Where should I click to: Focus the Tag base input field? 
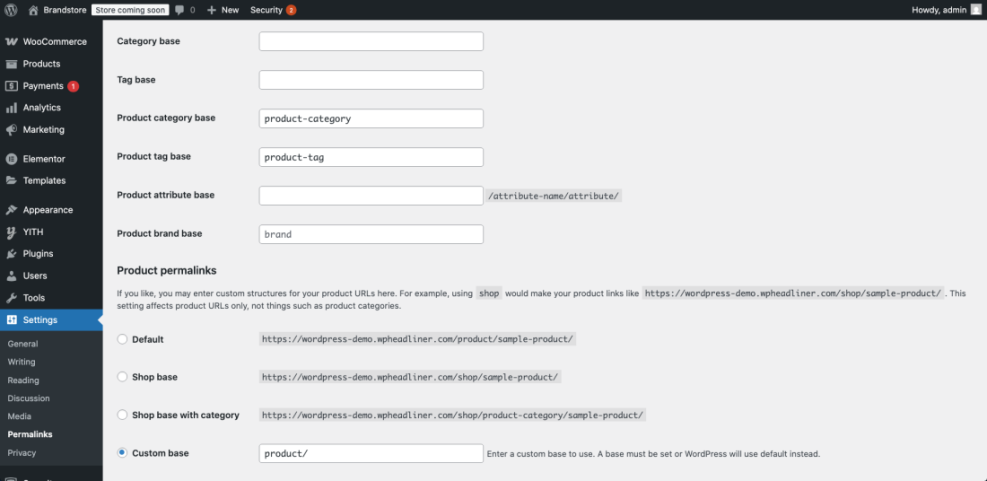371,80
